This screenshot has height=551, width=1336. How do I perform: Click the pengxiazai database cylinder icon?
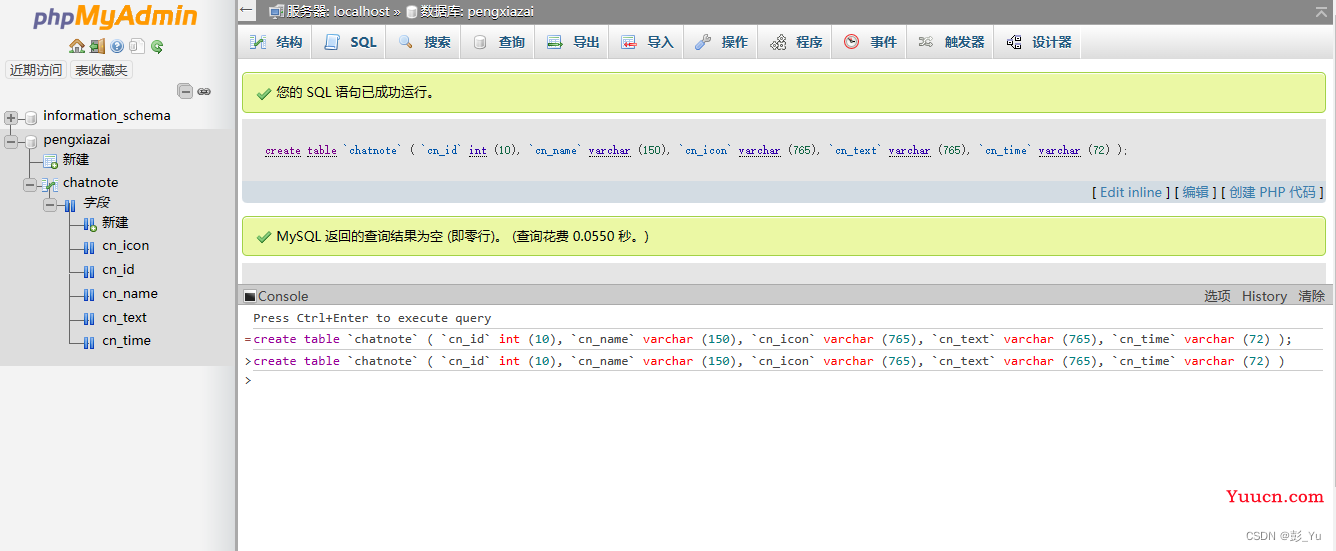[x=31, y=141]
